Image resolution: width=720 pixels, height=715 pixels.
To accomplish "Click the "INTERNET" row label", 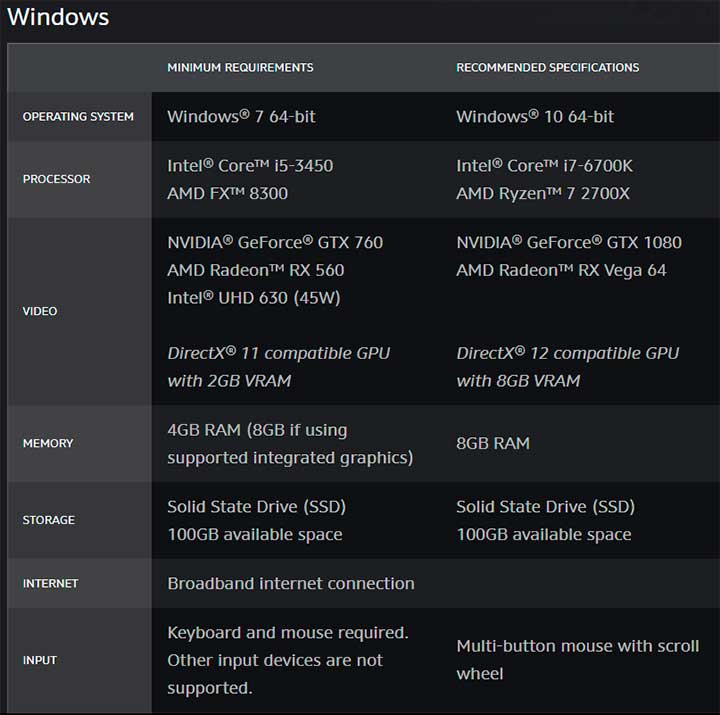I will click(51, 583).
